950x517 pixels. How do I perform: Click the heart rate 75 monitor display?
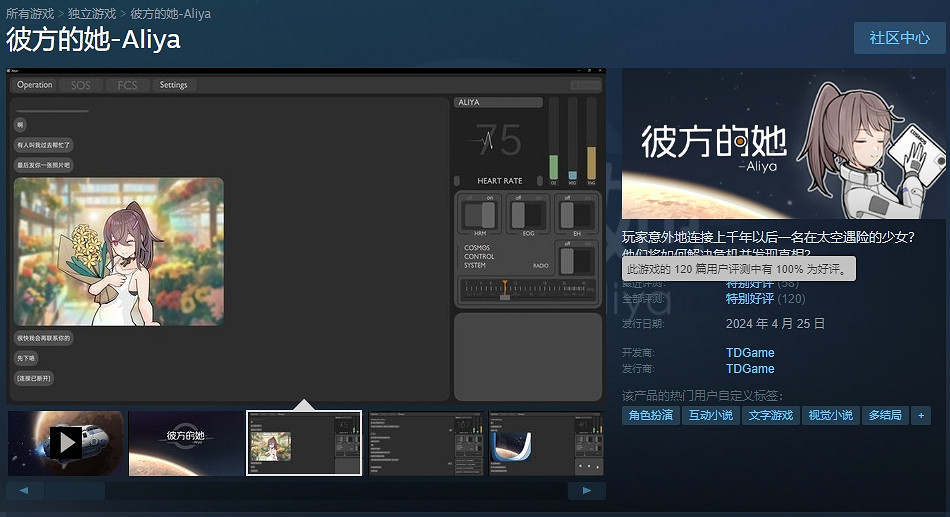[499, 141]
